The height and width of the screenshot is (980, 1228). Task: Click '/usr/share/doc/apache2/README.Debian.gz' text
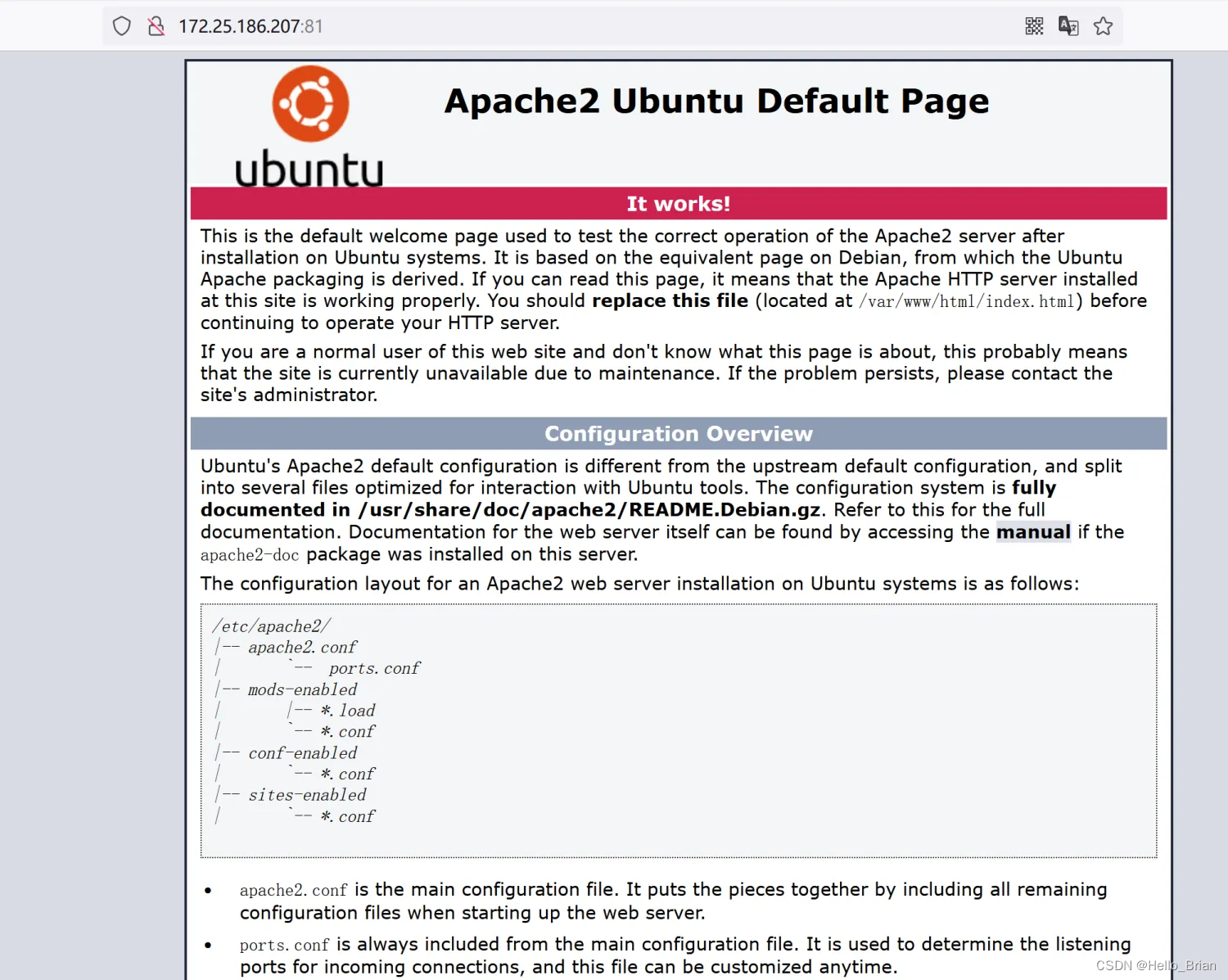coord(589,510)
